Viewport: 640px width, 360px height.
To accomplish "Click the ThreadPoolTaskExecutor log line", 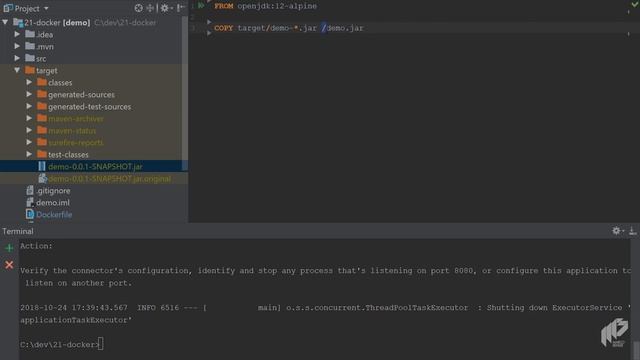I will (x=325, y=308).
